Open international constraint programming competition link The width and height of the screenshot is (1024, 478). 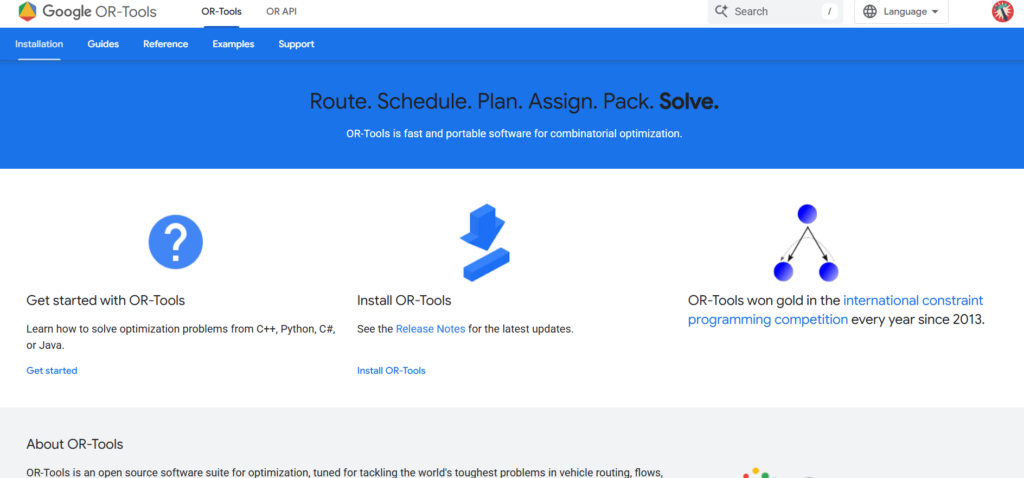pos(835,310)
